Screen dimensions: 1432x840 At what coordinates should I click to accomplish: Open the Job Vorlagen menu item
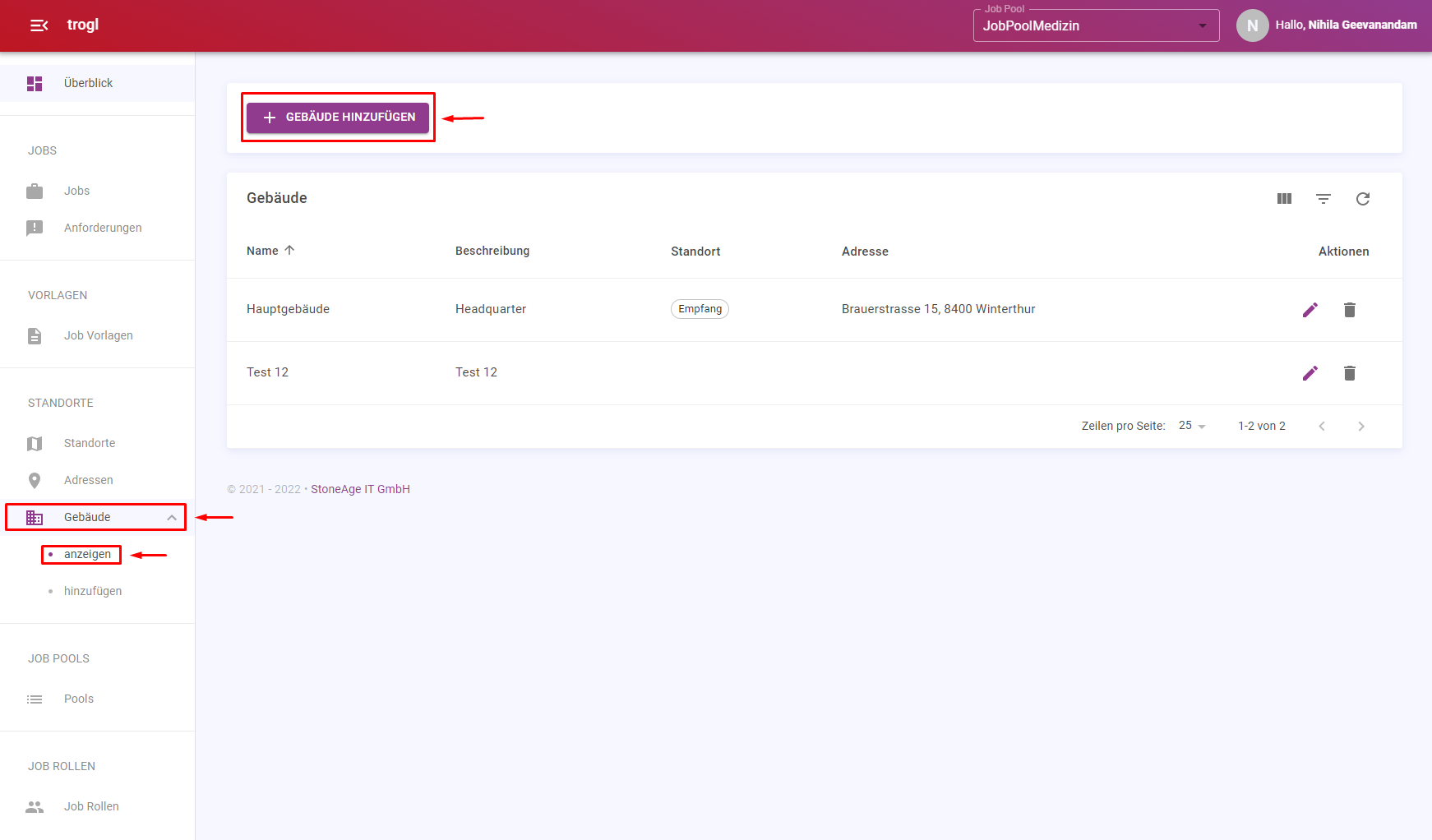[97, 335]
